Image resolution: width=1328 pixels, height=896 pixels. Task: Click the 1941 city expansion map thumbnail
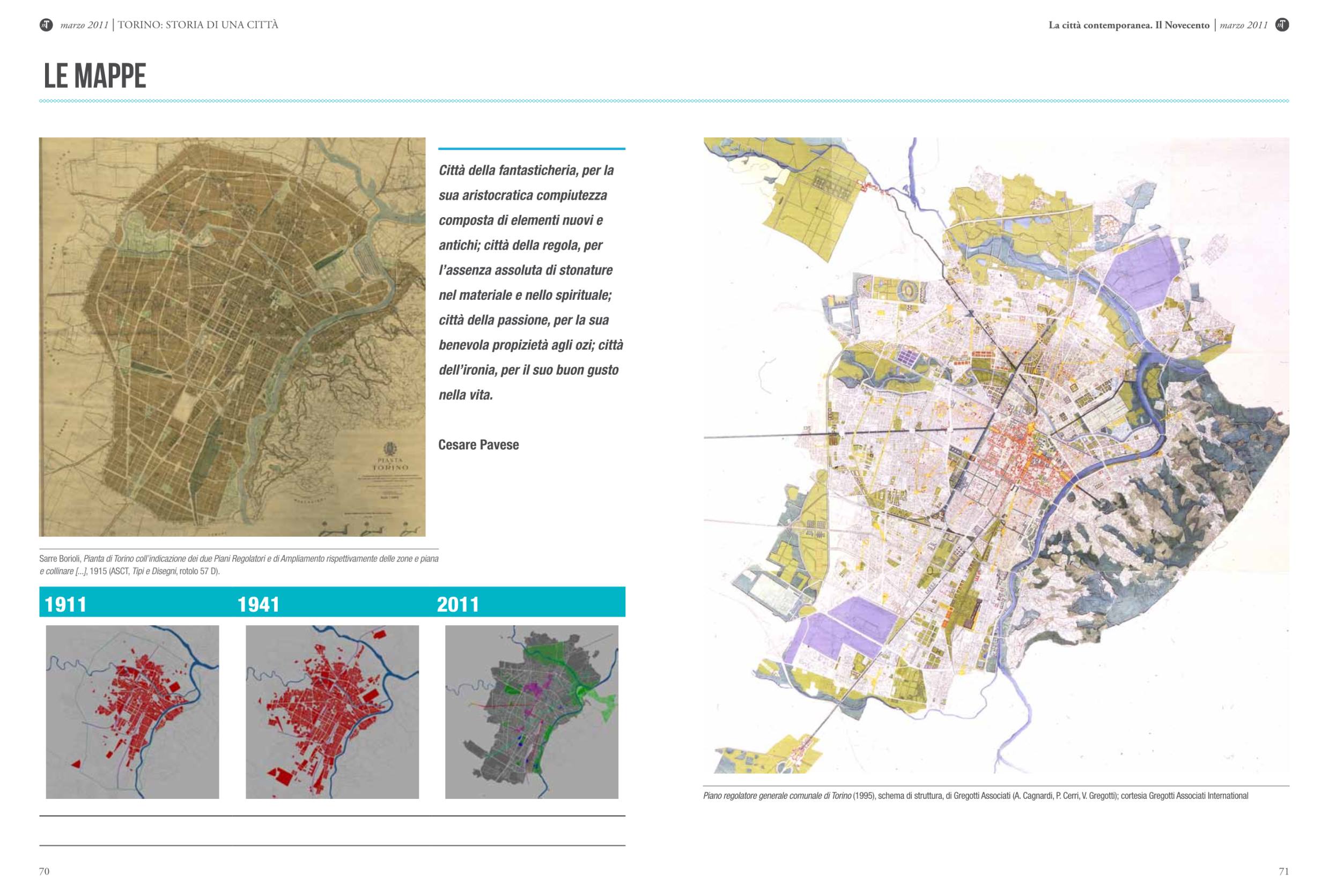332,712
